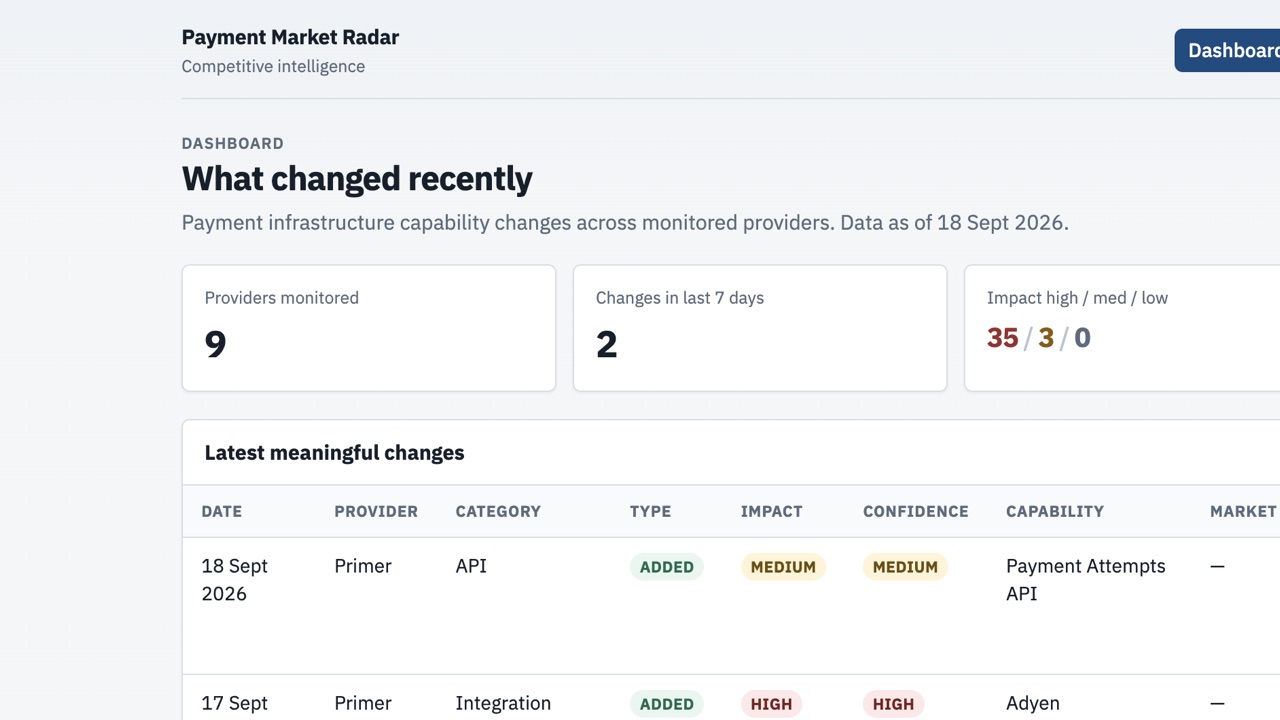Click the DATE column header
Image resolution: width=1280 pixels, height=720 pixels.
[222, 511]
